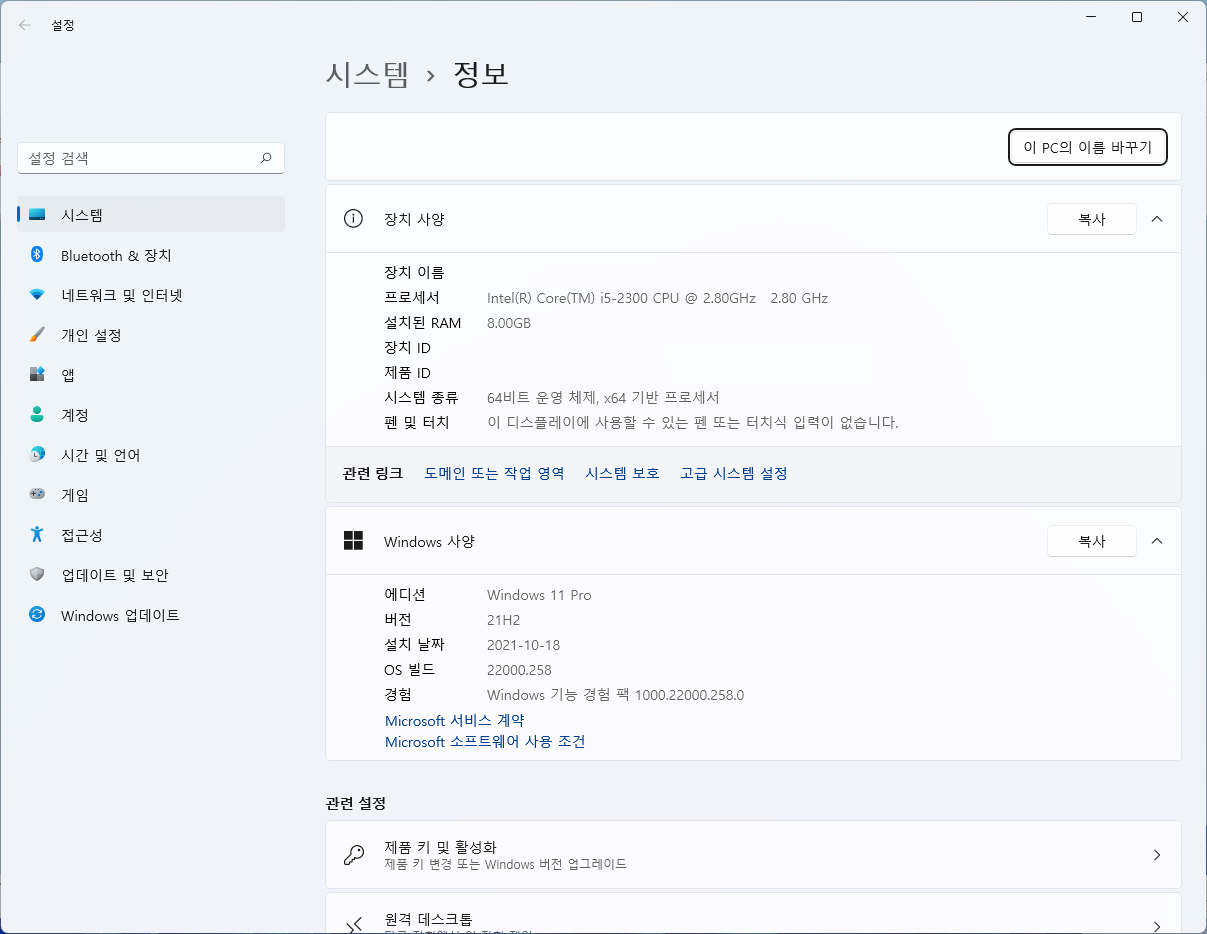Click the Bluetooth icon in sidebar

coord(37,255)
